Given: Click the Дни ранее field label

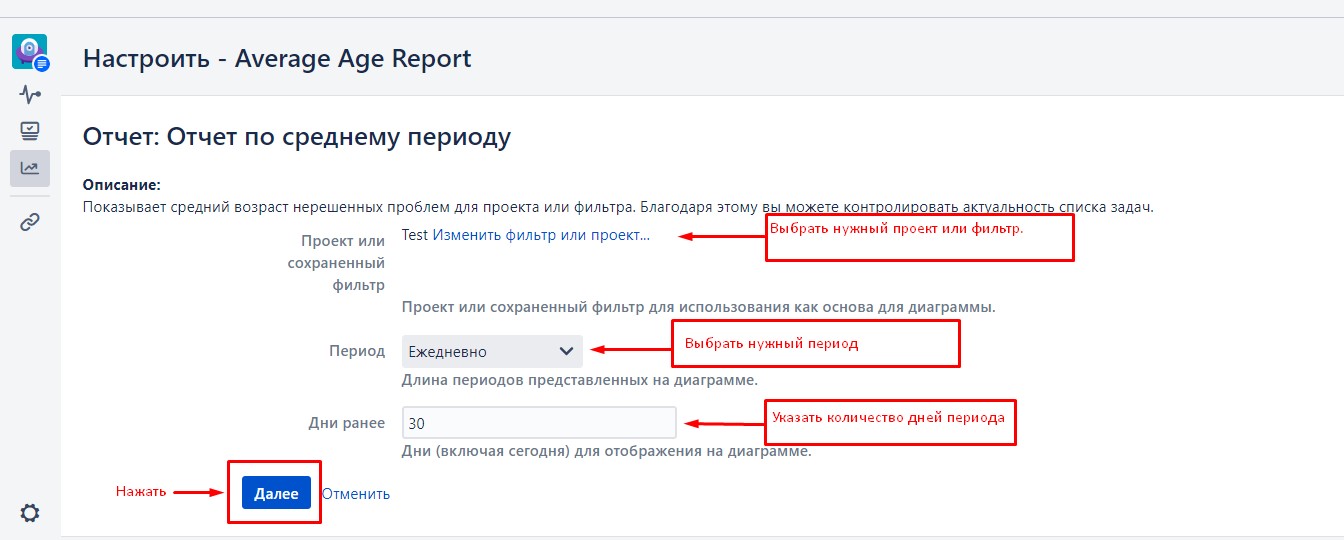Looking at the screenshot, I should [347, 423].
